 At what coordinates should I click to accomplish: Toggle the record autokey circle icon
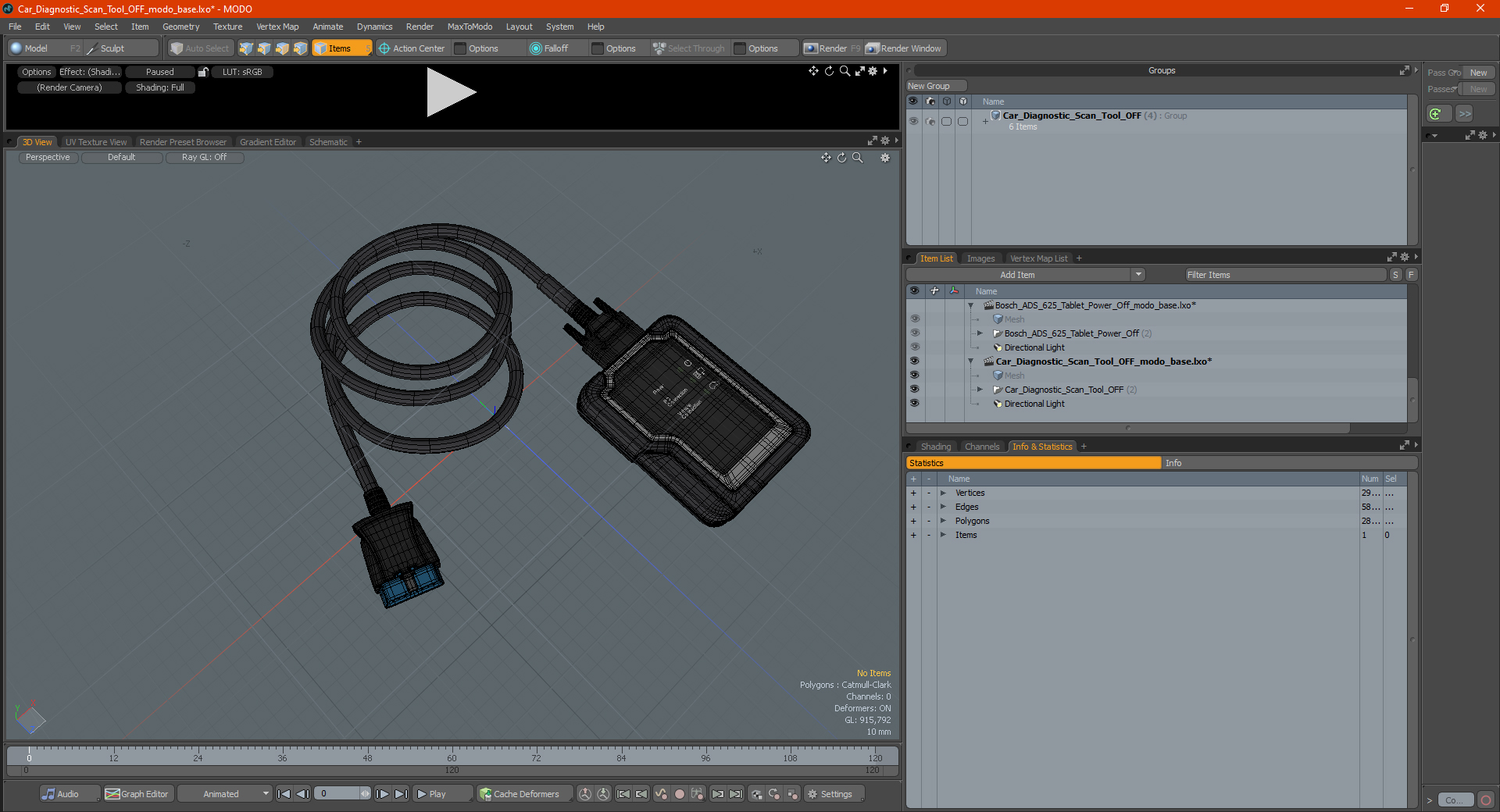click(x=680, y=794)
